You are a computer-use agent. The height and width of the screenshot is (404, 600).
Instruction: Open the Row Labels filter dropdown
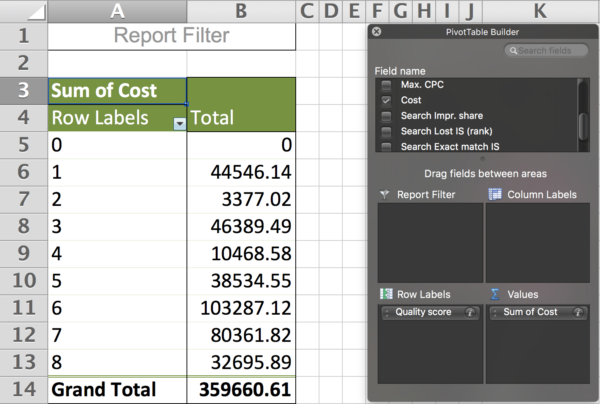pos(179,124)
